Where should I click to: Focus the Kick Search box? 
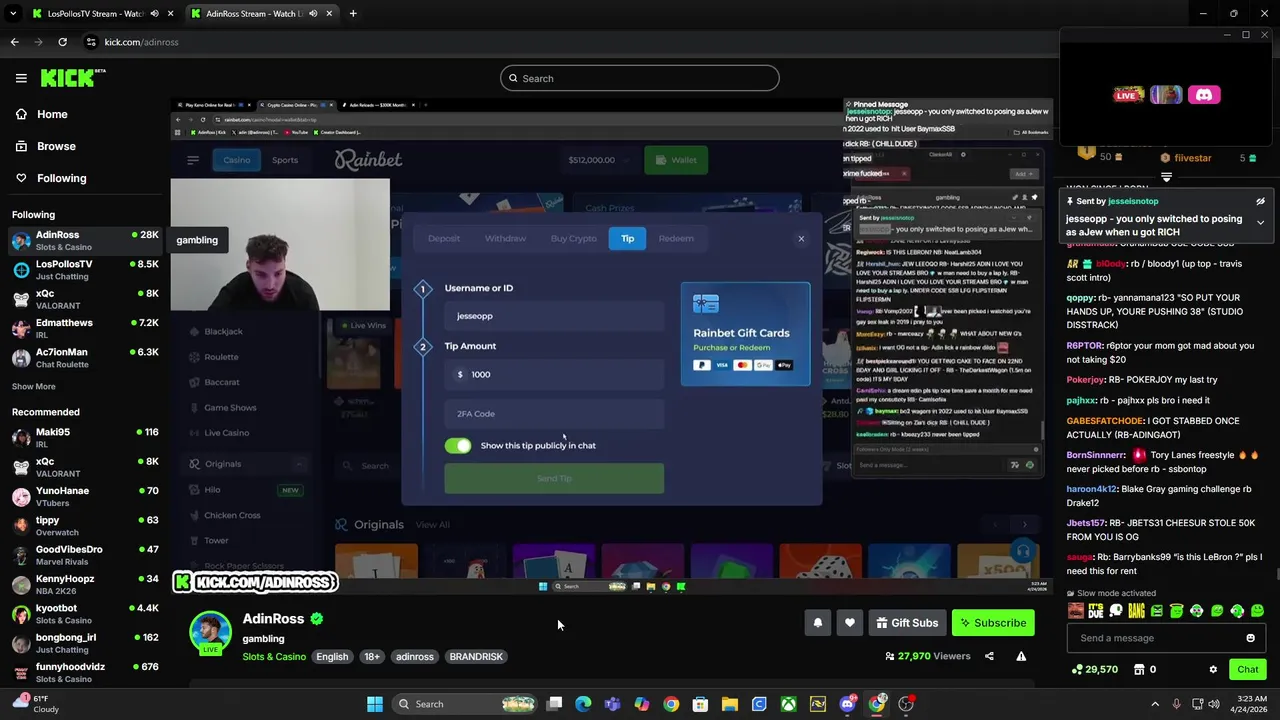coord(640,78)
